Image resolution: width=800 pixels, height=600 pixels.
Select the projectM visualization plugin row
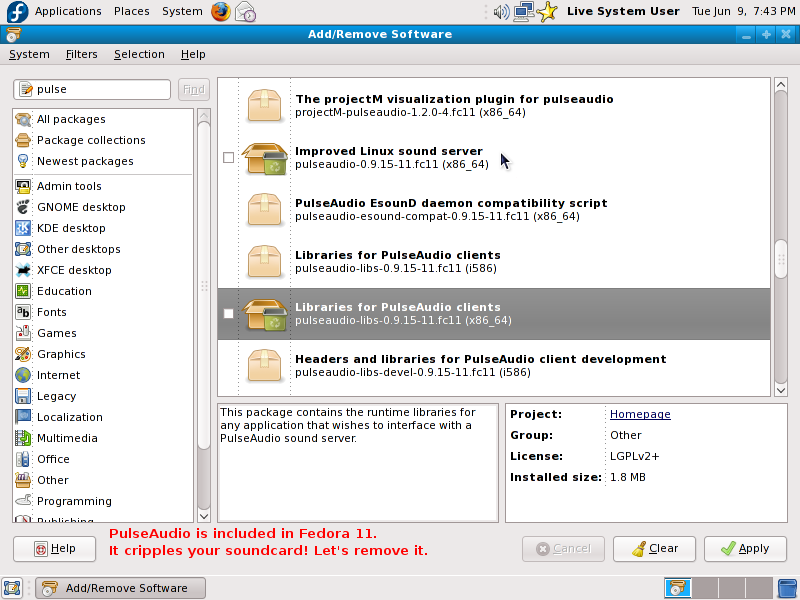coord(494,106)
